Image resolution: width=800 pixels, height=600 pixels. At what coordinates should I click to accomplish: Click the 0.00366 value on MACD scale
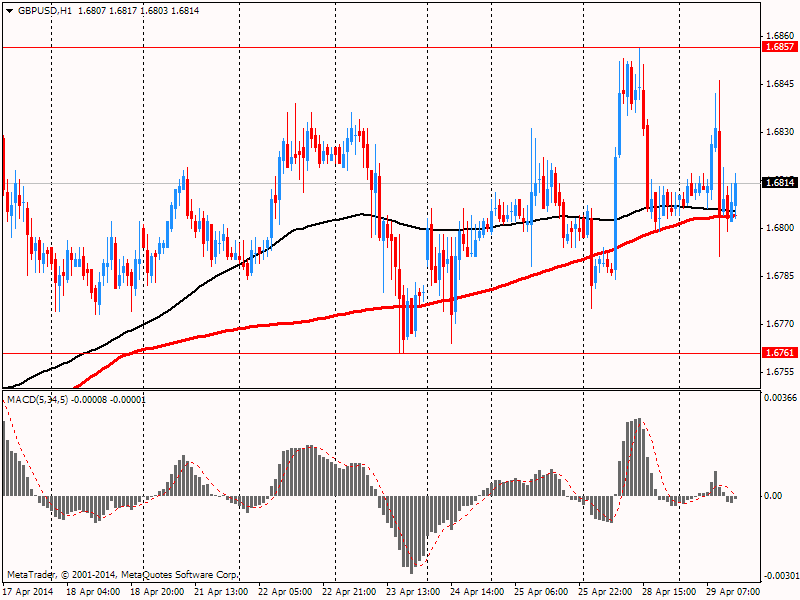780,399
